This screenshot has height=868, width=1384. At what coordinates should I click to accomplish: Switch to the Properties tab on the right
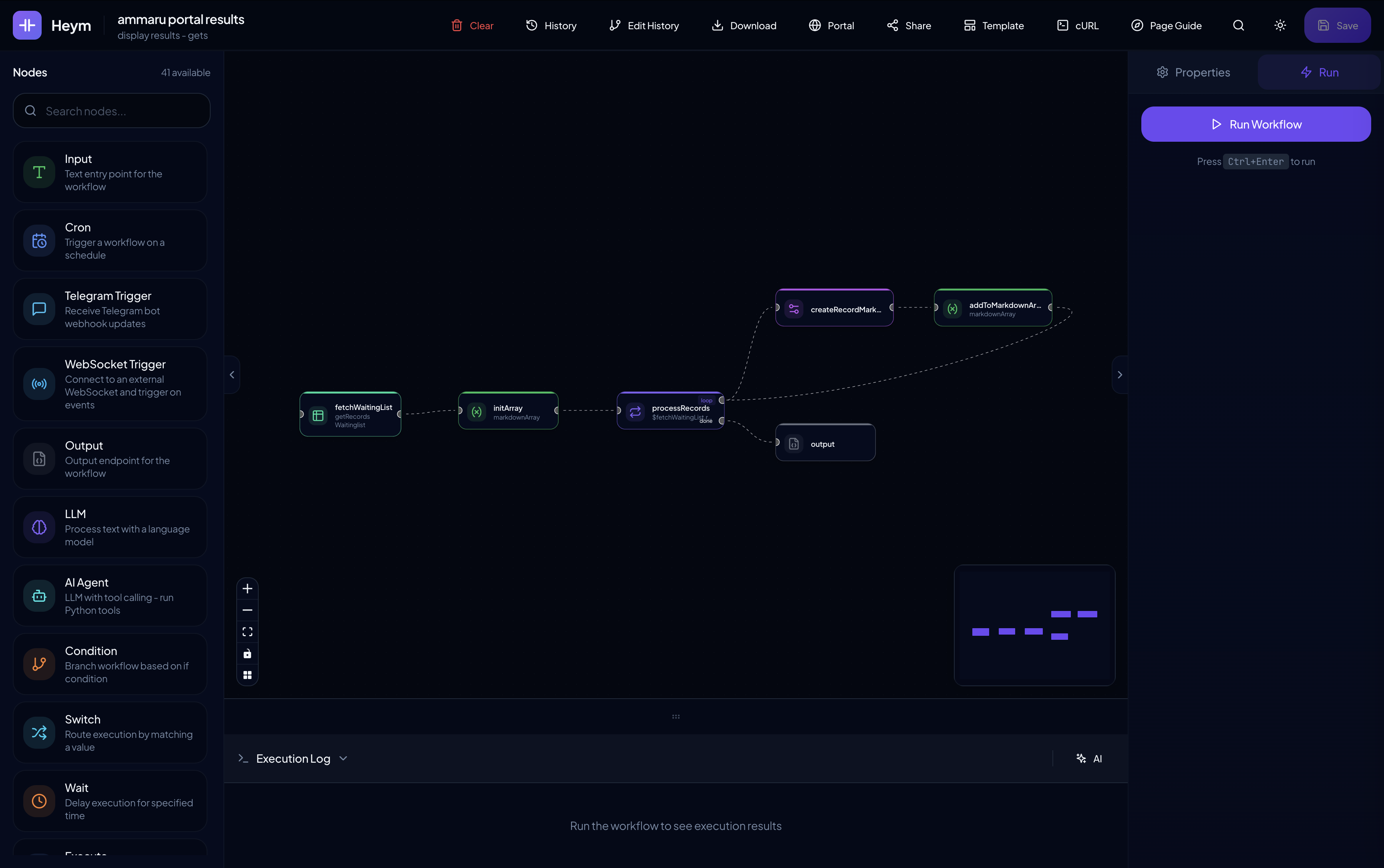[x=1193, y=72]
